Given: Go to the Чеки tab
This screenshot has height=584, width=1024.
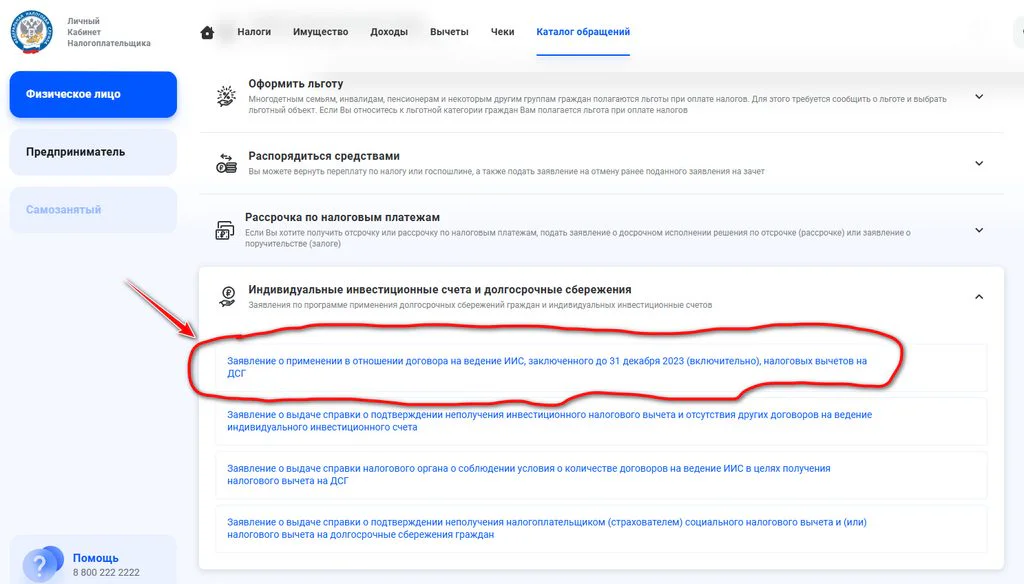Looking at the screenshot, I should (503, 31).
